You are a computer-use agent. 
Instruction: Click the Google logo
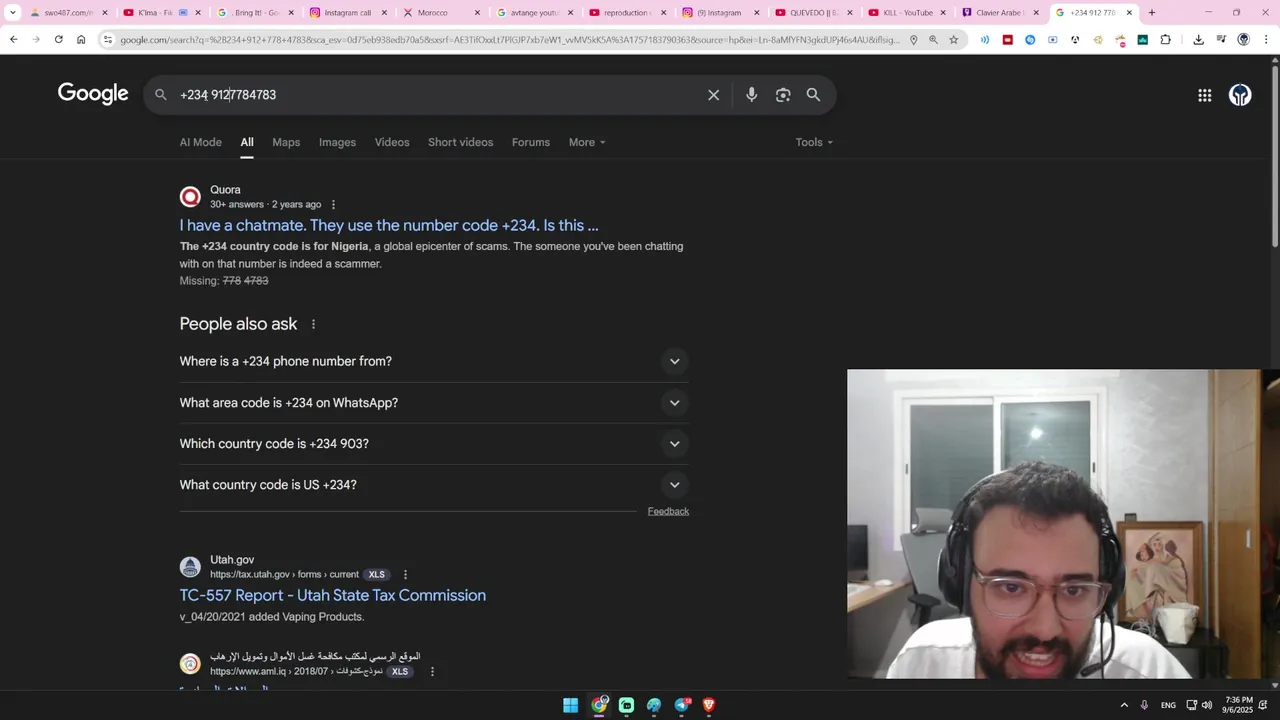point(93,94)
